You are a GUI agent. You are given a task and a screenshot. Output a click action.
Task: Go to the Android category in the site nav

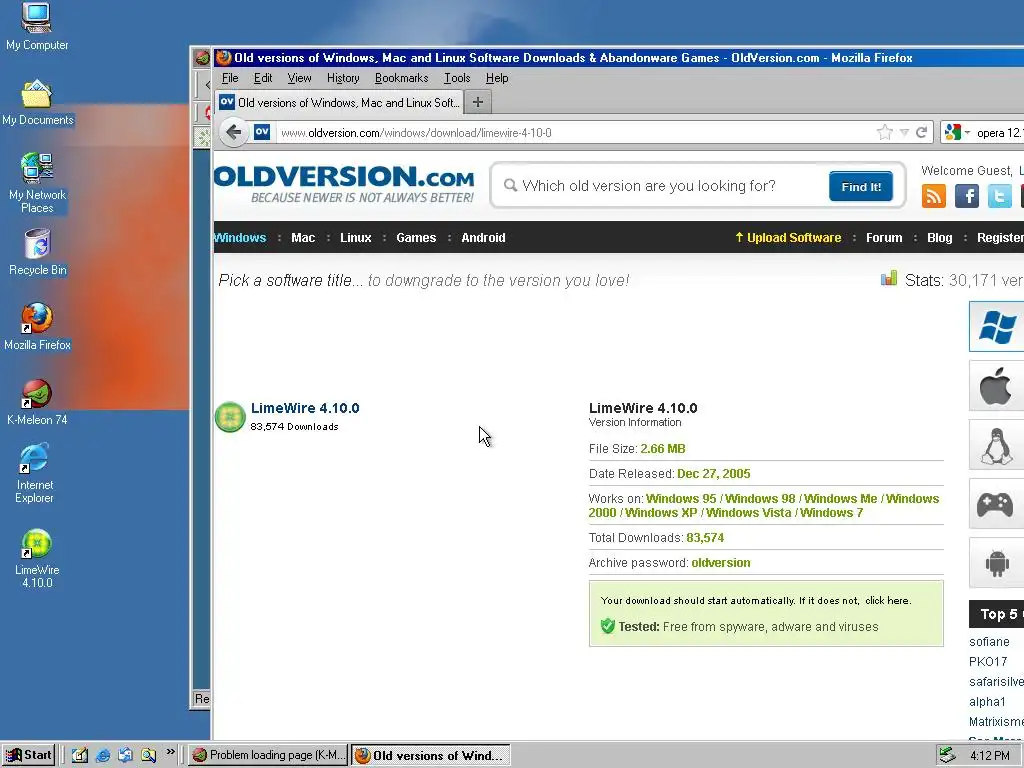tap(483, 238)
